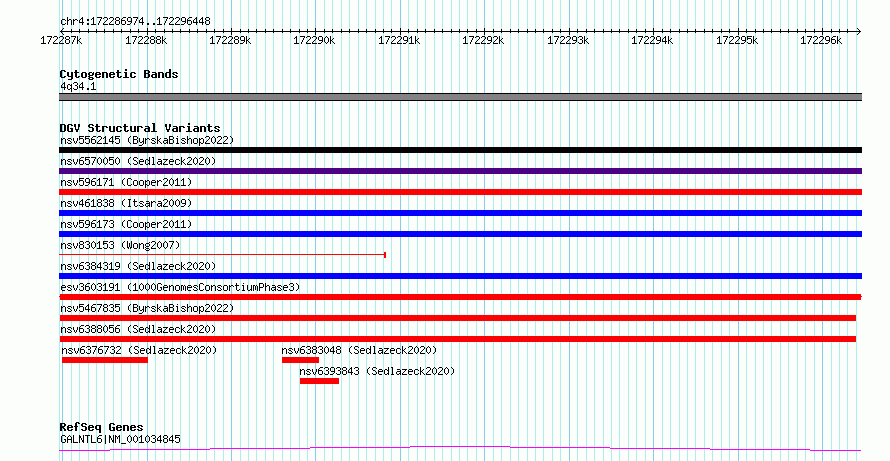890x461 pixels.
Task: Click the 172289k ruler position
Action: 230,41
